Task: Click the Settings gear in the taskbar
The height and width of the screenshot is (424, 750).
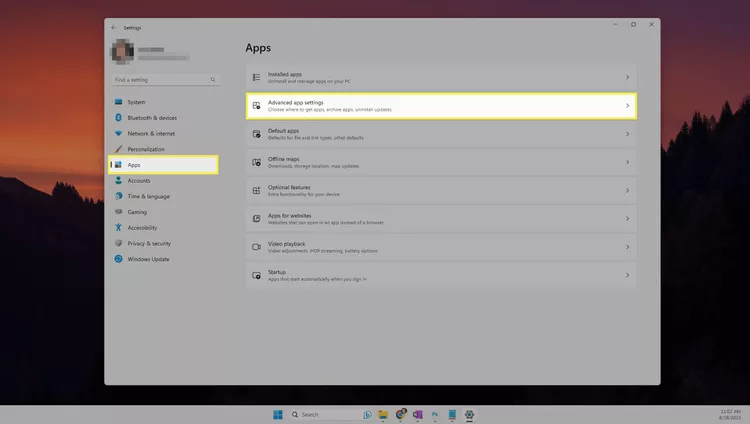Action: coord(469,414)
